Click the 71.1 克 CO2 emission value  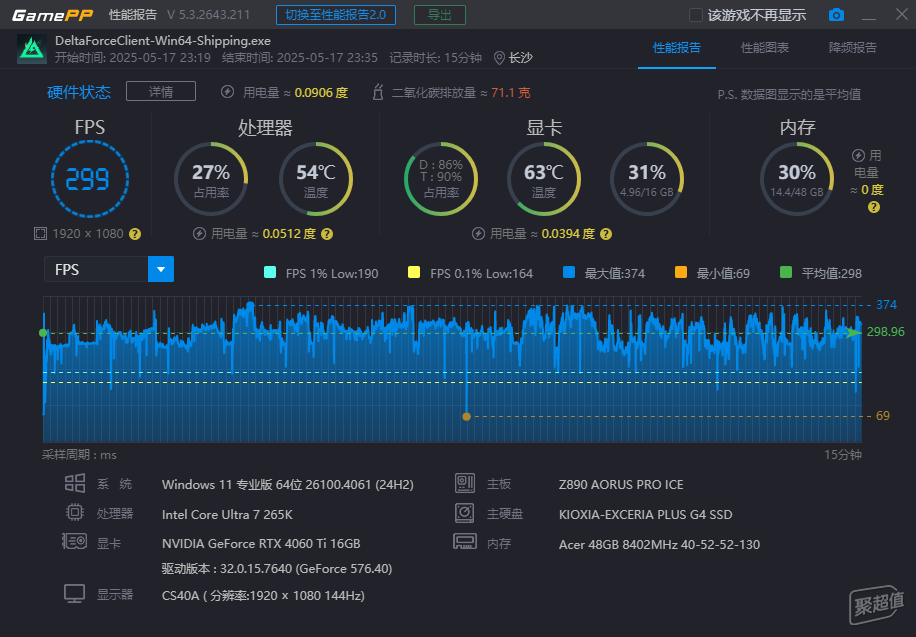pos(511,92)
